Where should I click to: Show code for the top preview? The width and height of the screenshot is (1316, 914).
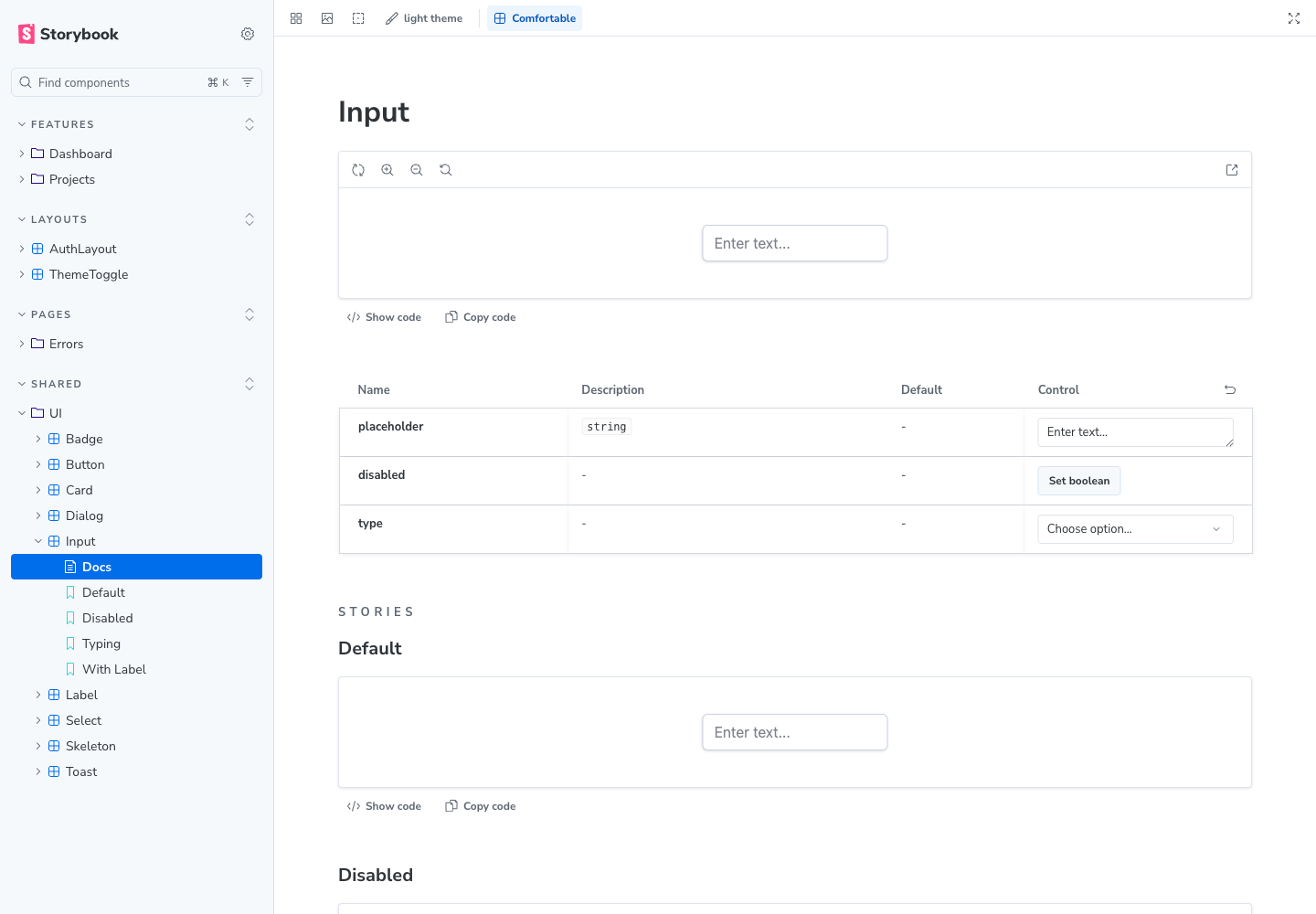point(384,317)
